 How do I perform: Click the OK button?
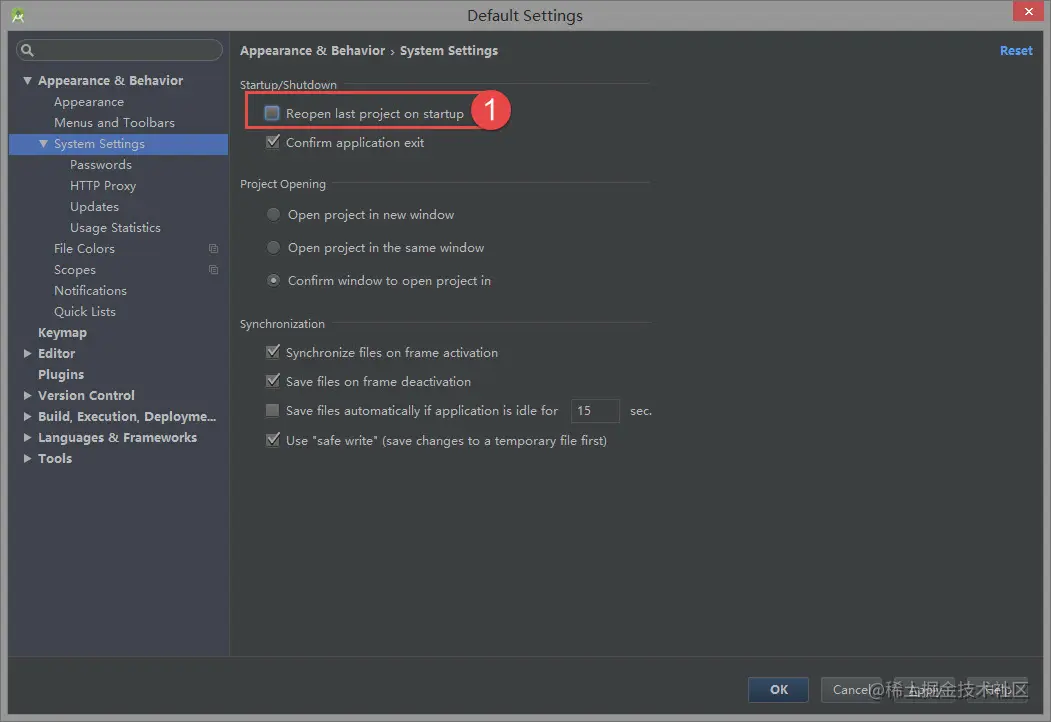tap(778, 690)
